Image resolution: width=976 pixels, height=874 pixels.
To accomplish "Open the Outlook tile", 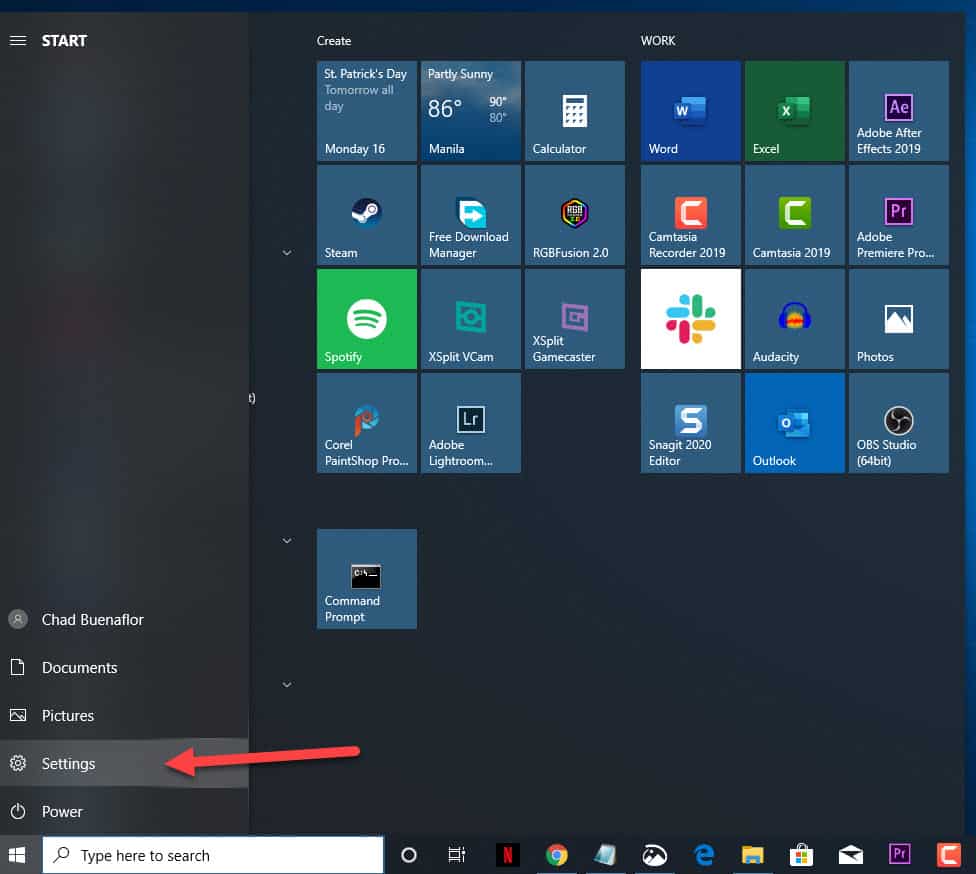I will coord(794,423).
